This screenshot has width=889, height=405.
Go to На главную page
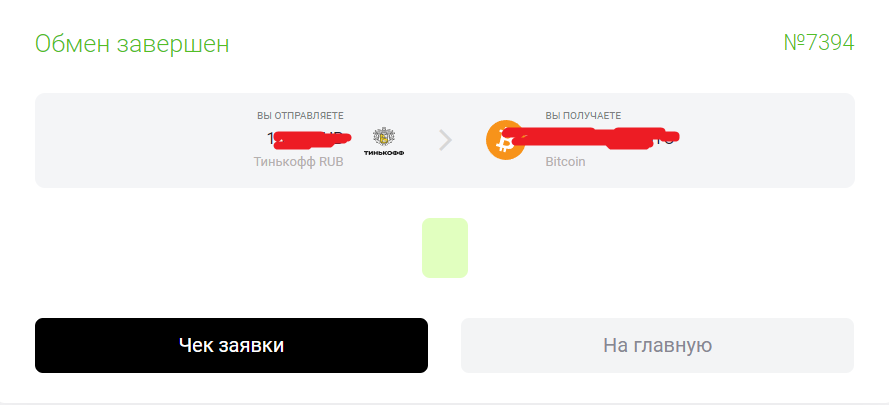[657, 345]
